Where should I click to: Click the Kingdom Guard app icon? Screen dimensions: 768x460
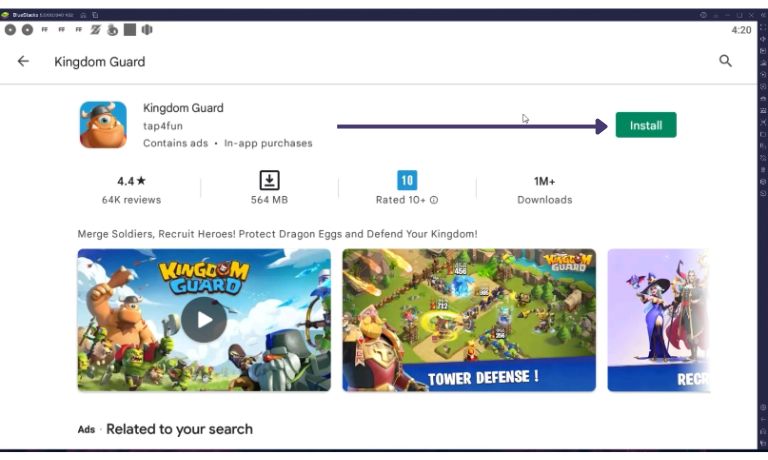[x=103, y=125]
